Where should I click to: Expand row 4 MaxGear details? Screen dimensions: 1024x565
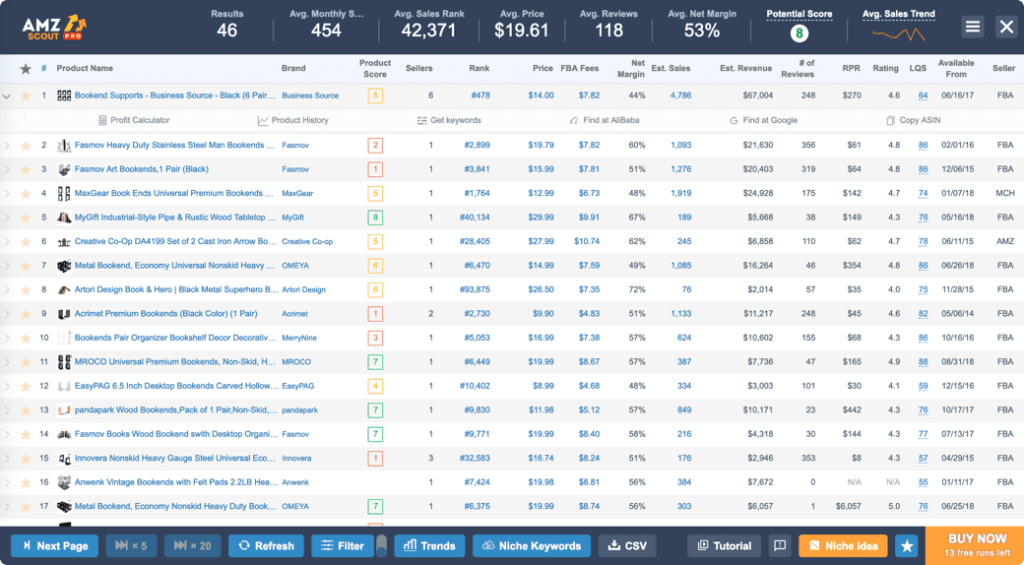[x=7, y=194]
